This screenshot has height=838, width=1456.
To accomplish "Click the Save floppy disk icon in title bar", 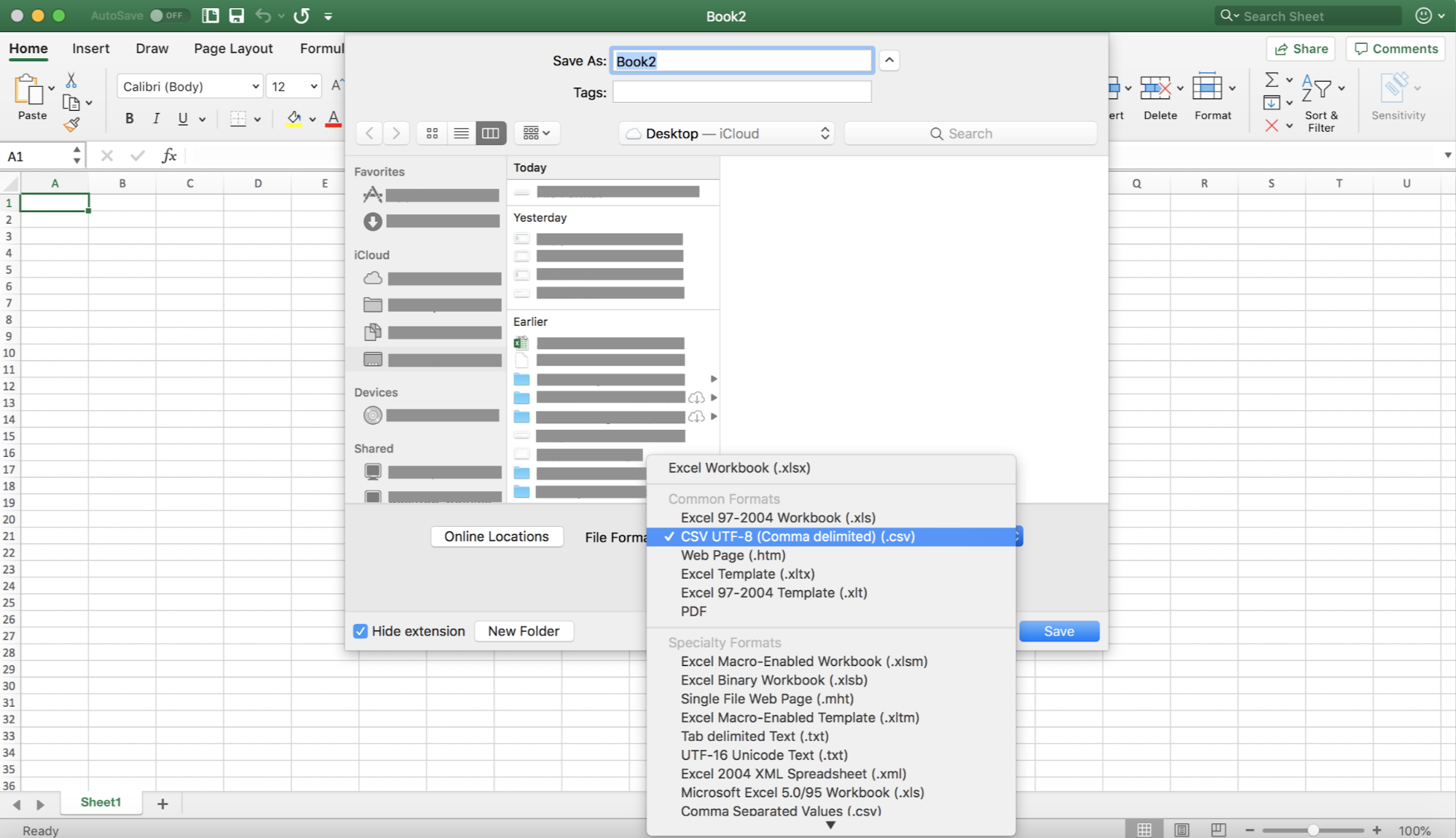I will click(236, 16).
